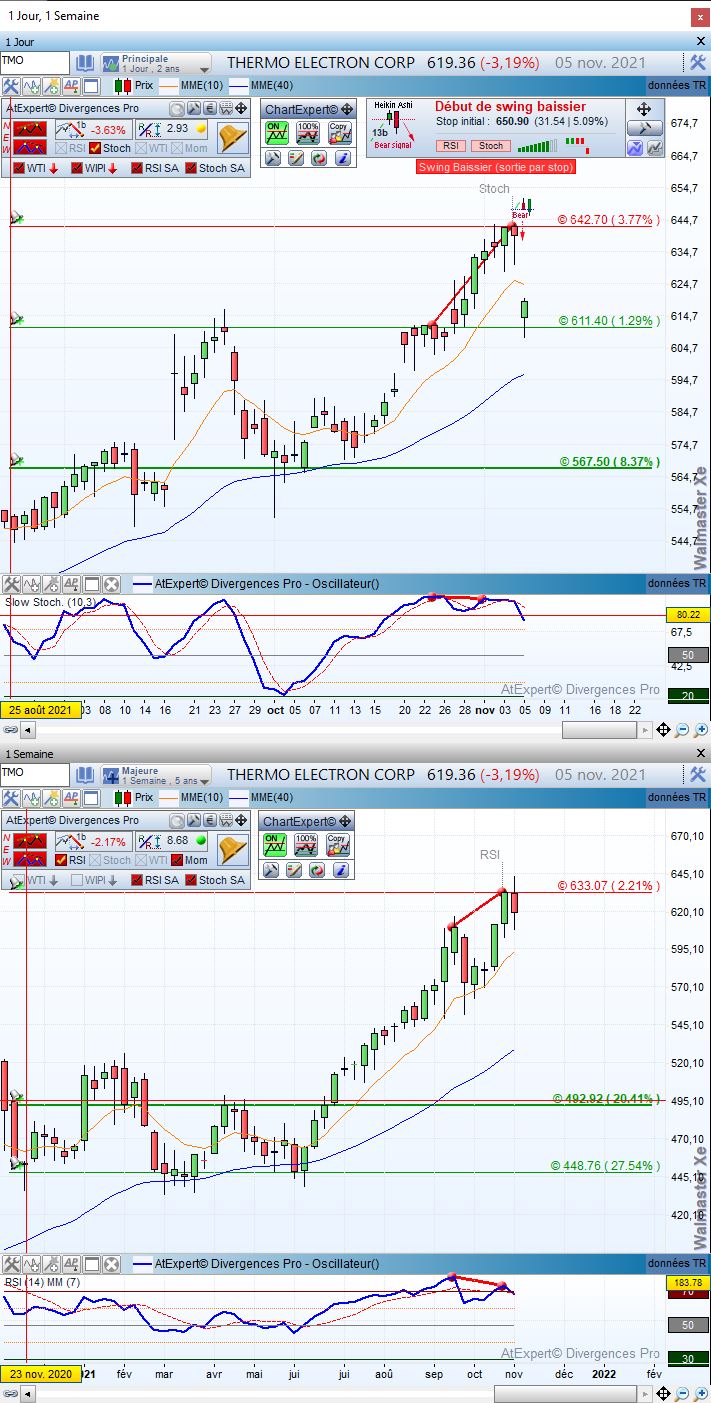Click the ChartExpert ON icon in 1 Semaine chart
The image size is (711, 1403).
point(275,845)
